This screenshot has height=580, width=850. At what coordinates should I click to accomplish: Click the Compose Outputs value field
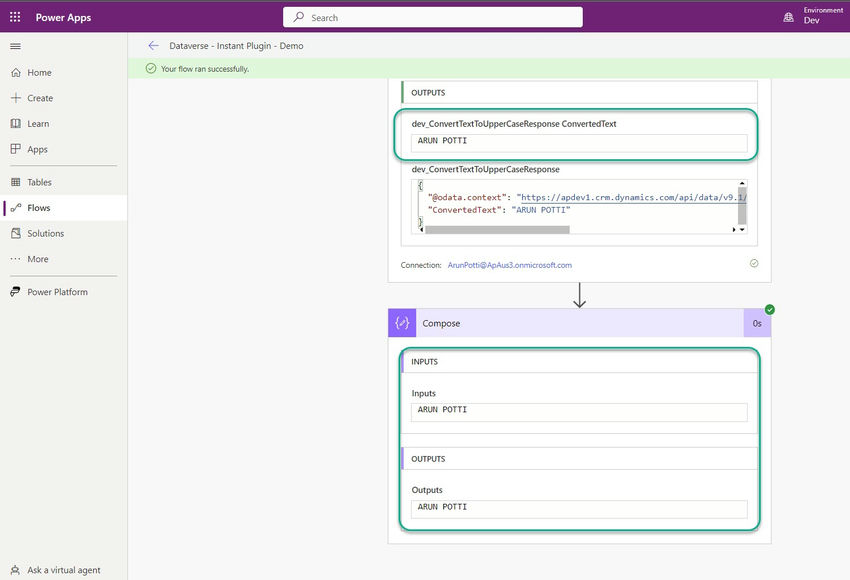[x=579, y=509]
